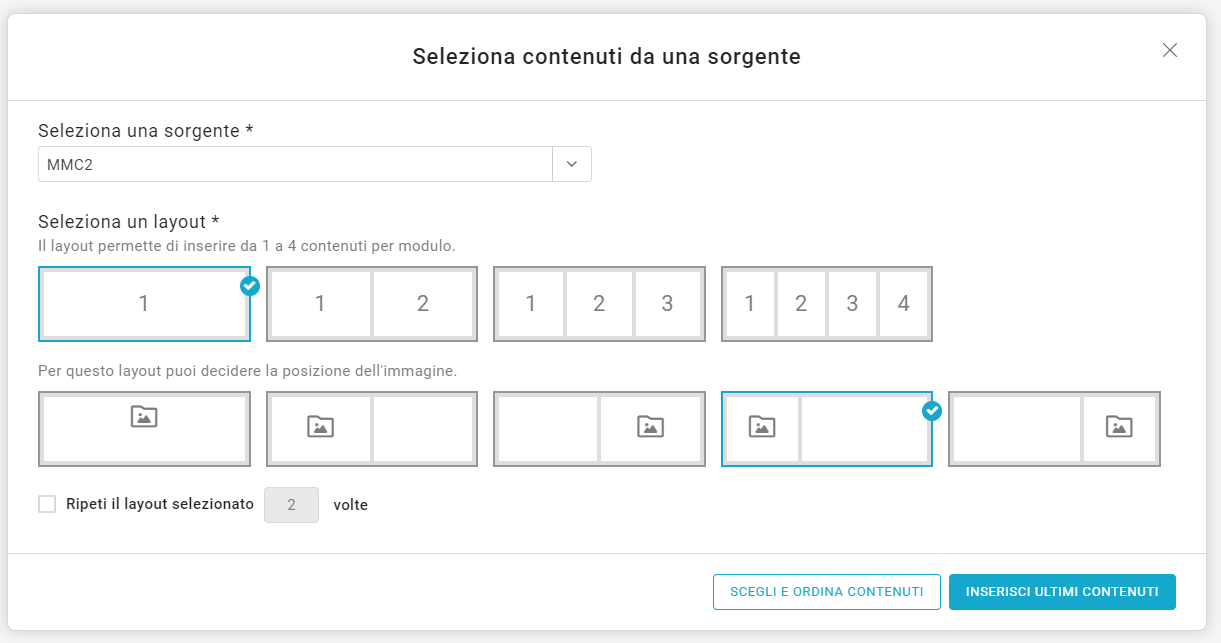1221x643 pixels.
Task: Click the checkmark badge on layout 1
Action: [x=250, y=286]
